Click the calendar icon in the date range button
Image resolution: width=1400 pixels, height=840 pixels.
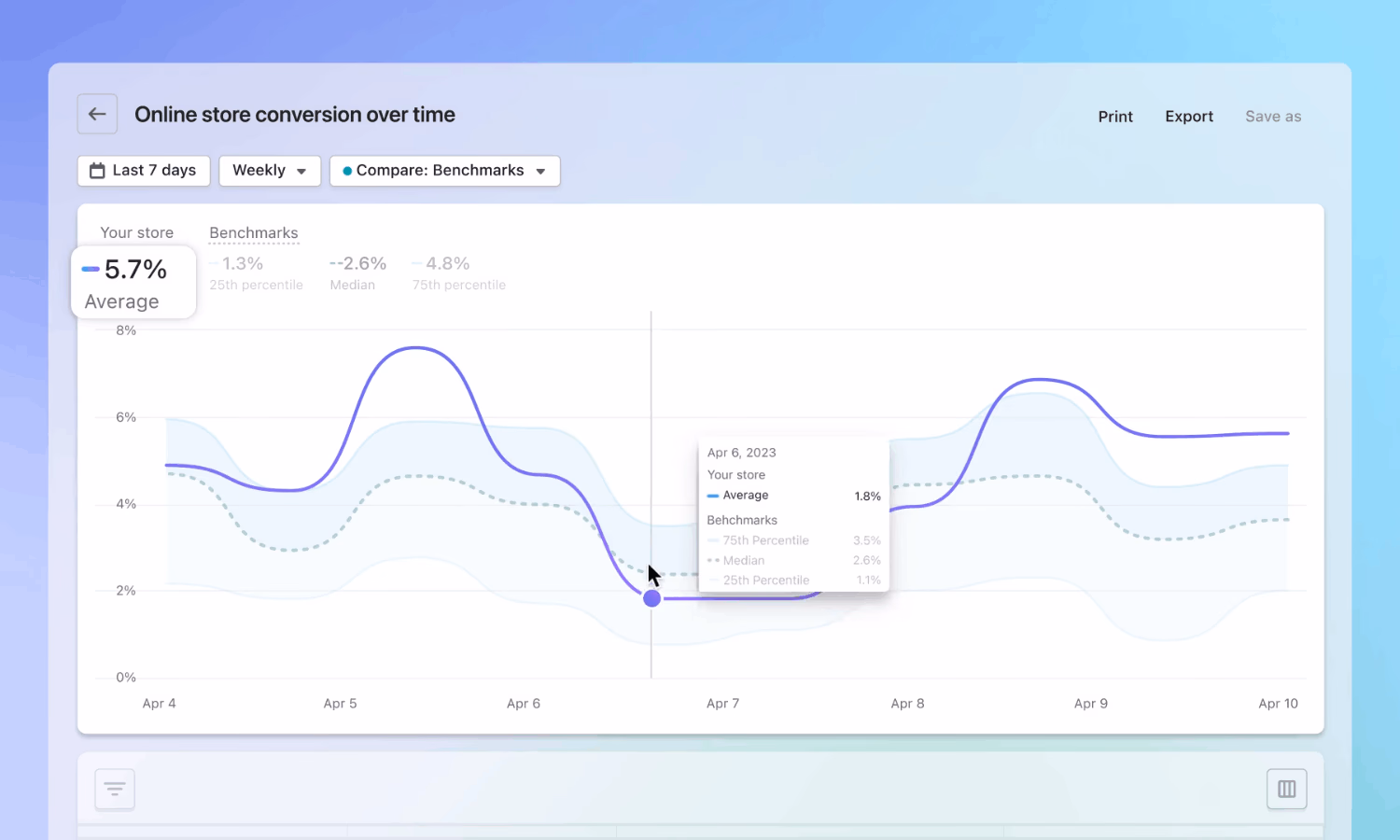pyautogui.click(x=97, y=171)
